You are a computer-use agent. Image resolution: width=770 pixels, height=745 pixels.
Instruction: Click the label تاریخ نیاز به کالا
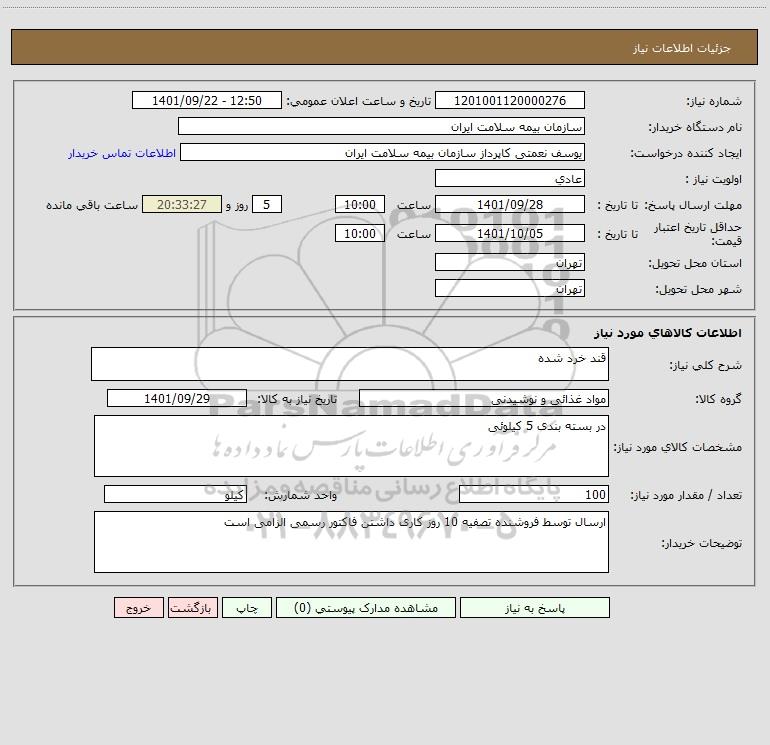pyautogui.click(x=298, y=399)
